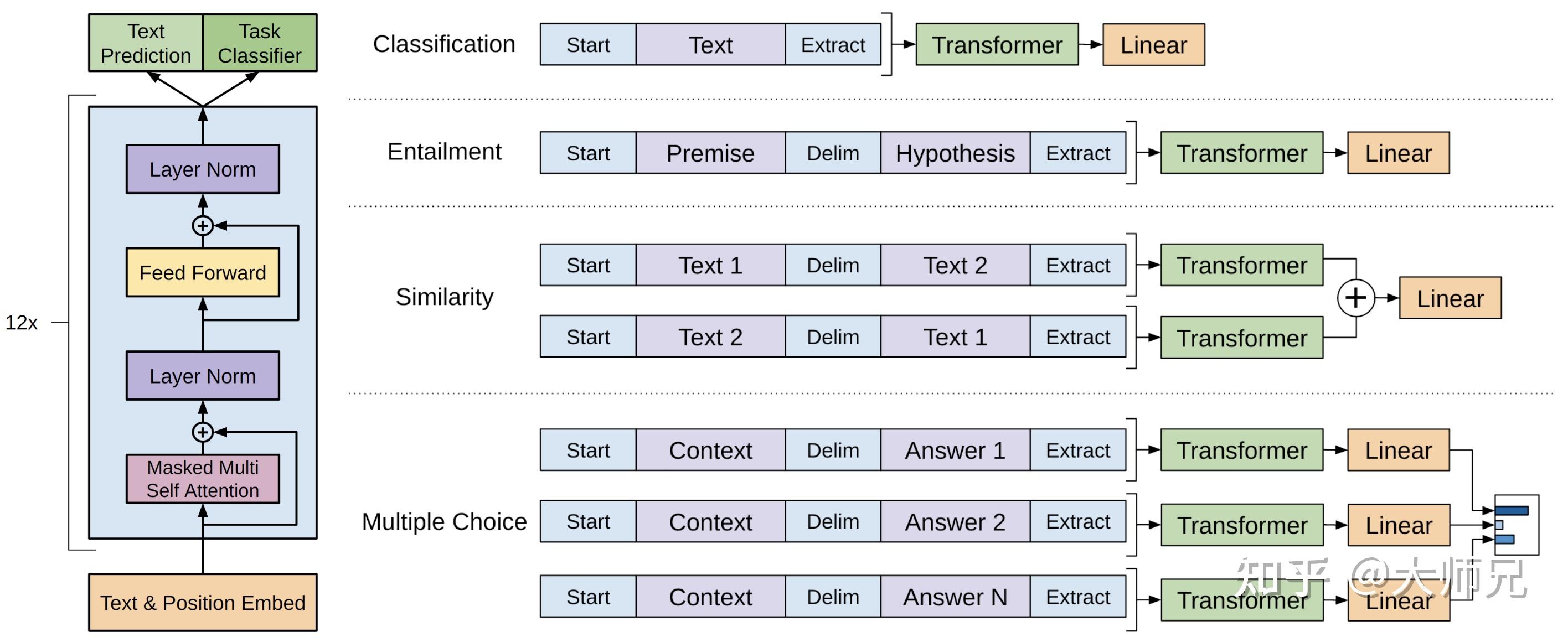This screenshot has width=1568, height=642.
Task: Click the Linear box in Similarity section
Action: pyautogui.click(x=1450, y=298)
